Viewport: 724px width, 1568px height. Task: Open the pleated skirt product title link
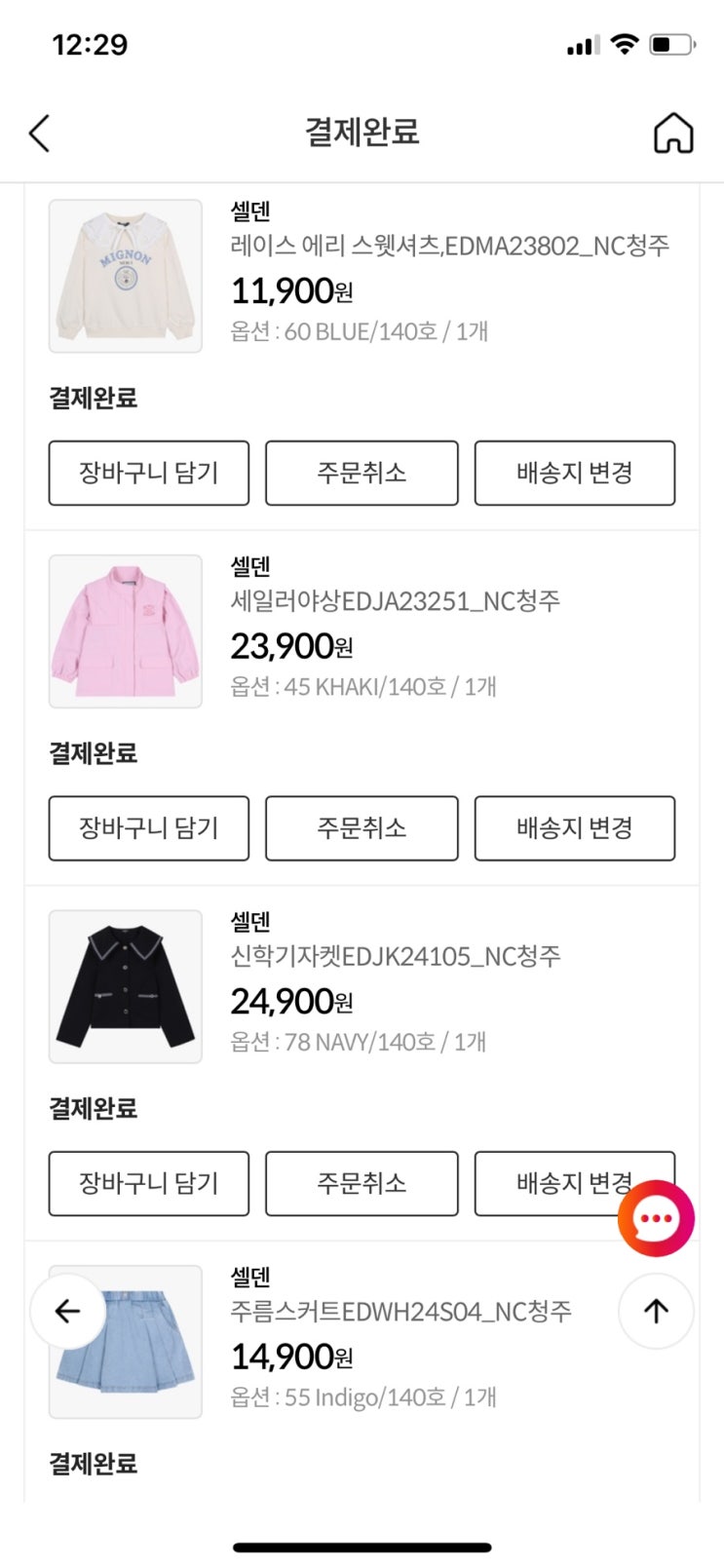pos(400,1311)
